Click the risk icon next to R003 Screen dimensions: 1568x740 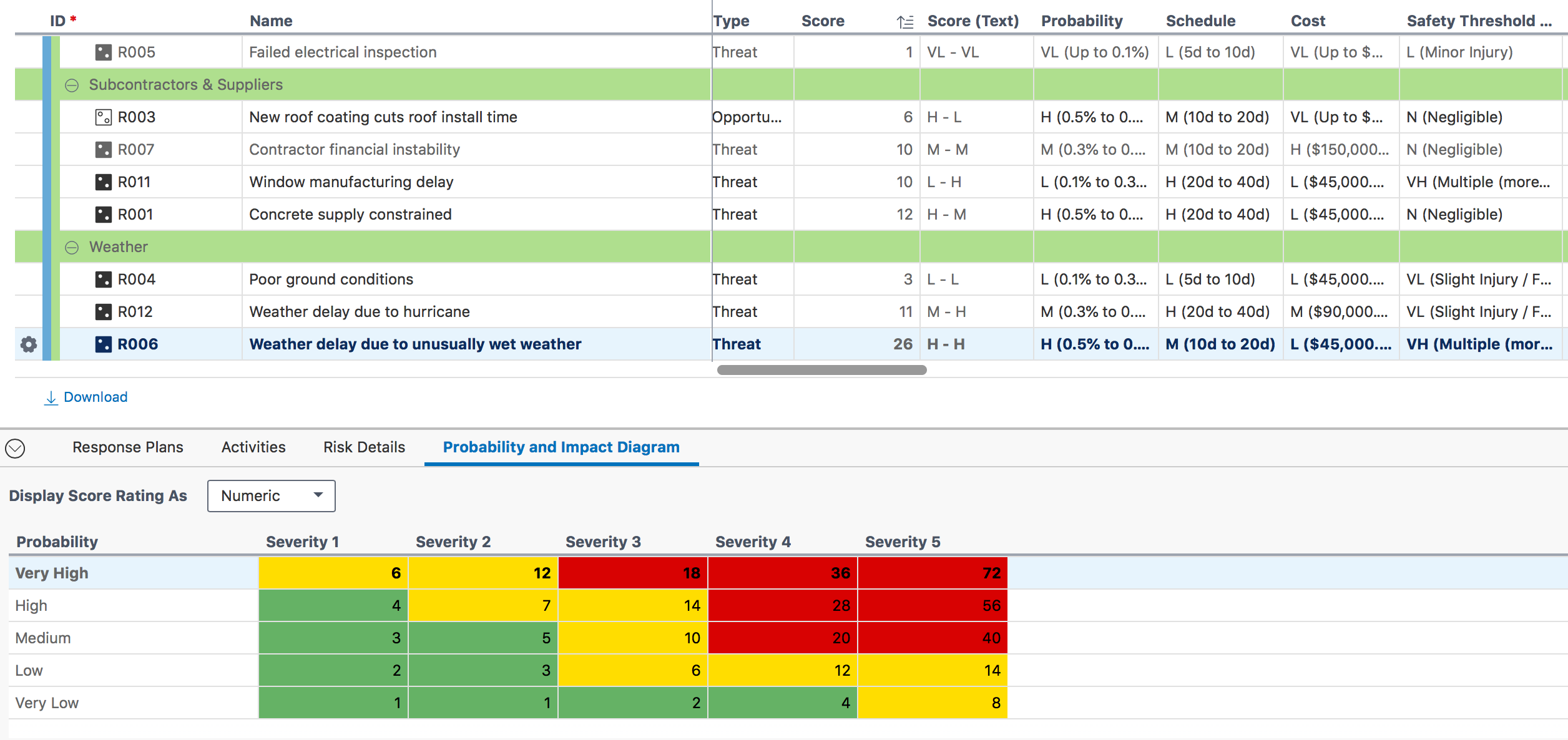103,117
